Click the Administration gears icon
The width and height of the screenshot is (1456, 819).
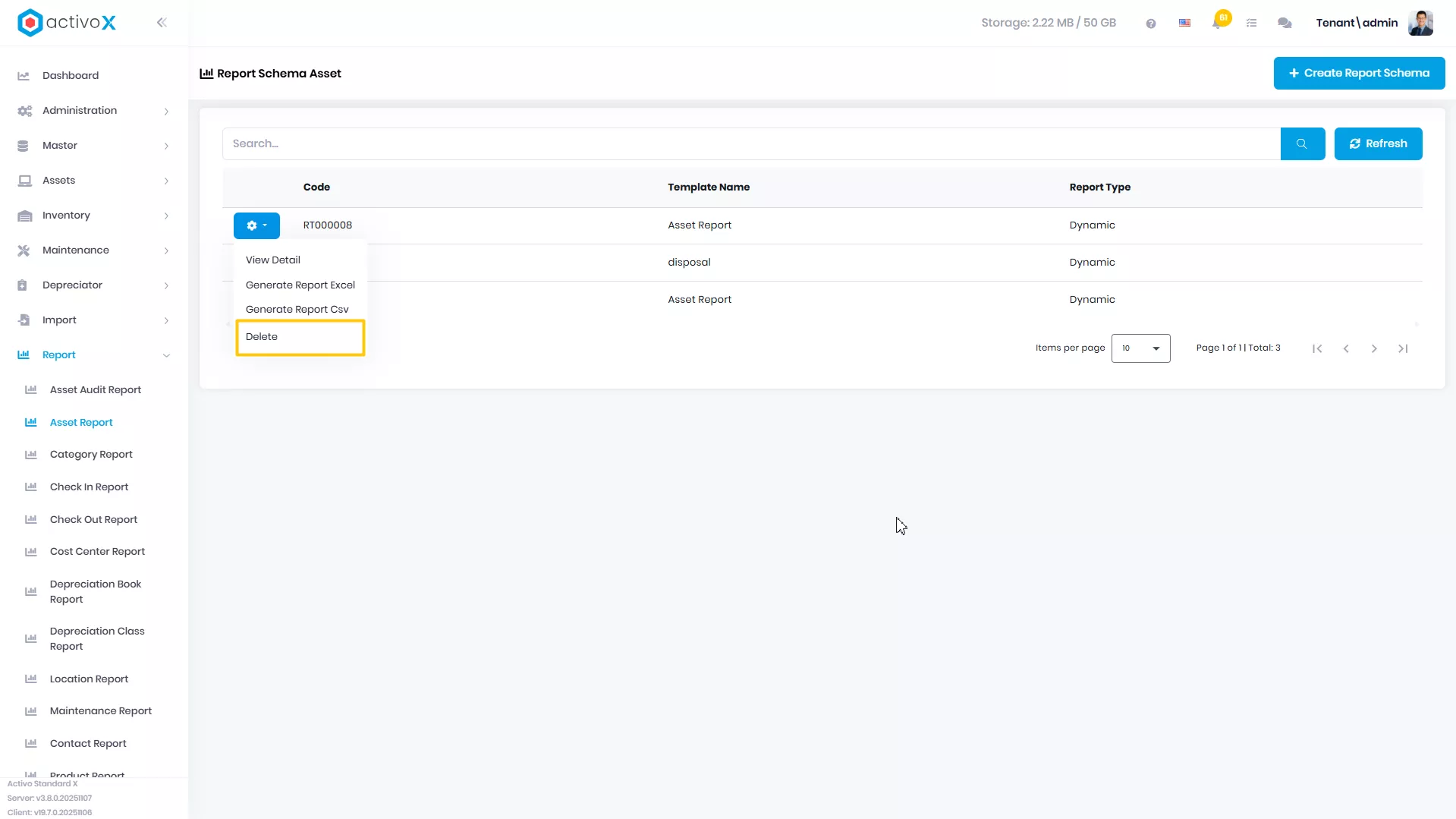pyautogui.click(x=24, y=111)
